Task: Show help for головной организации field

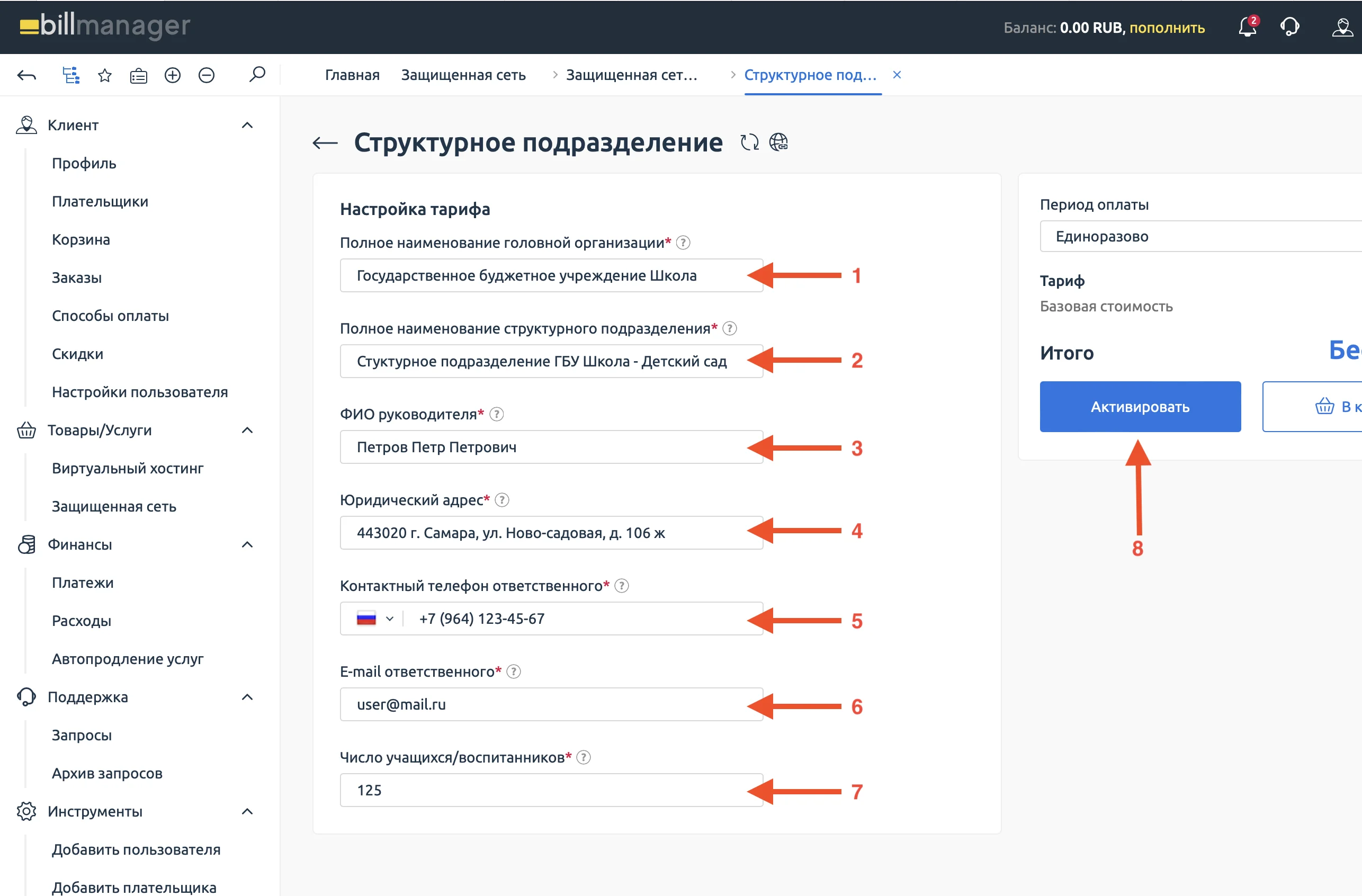Action: pyautogui.click(x=683, y=243)
